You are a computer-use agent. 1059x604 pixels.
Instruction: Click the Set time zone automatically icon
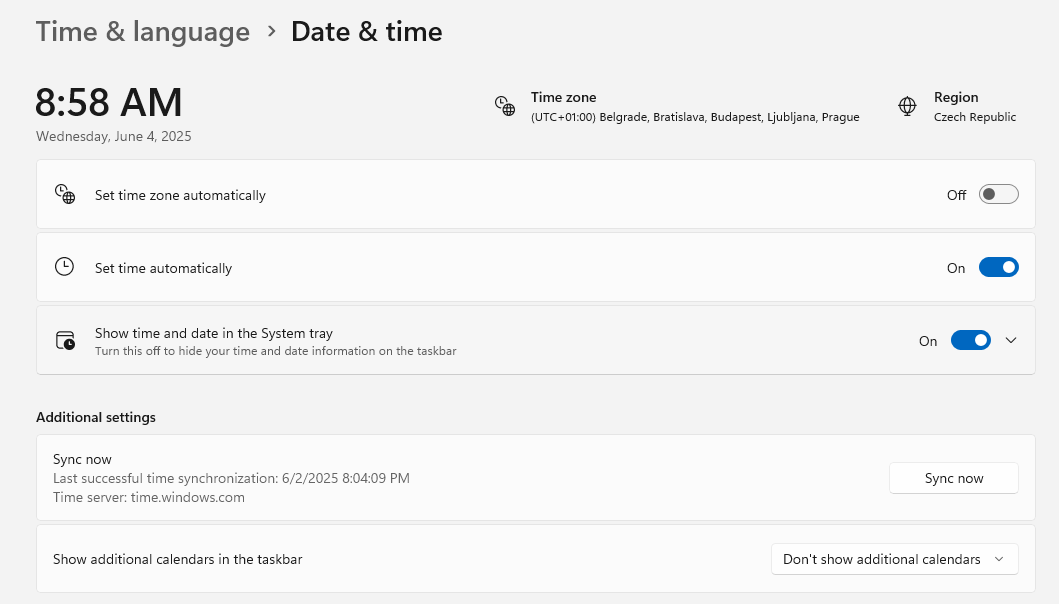65,194
